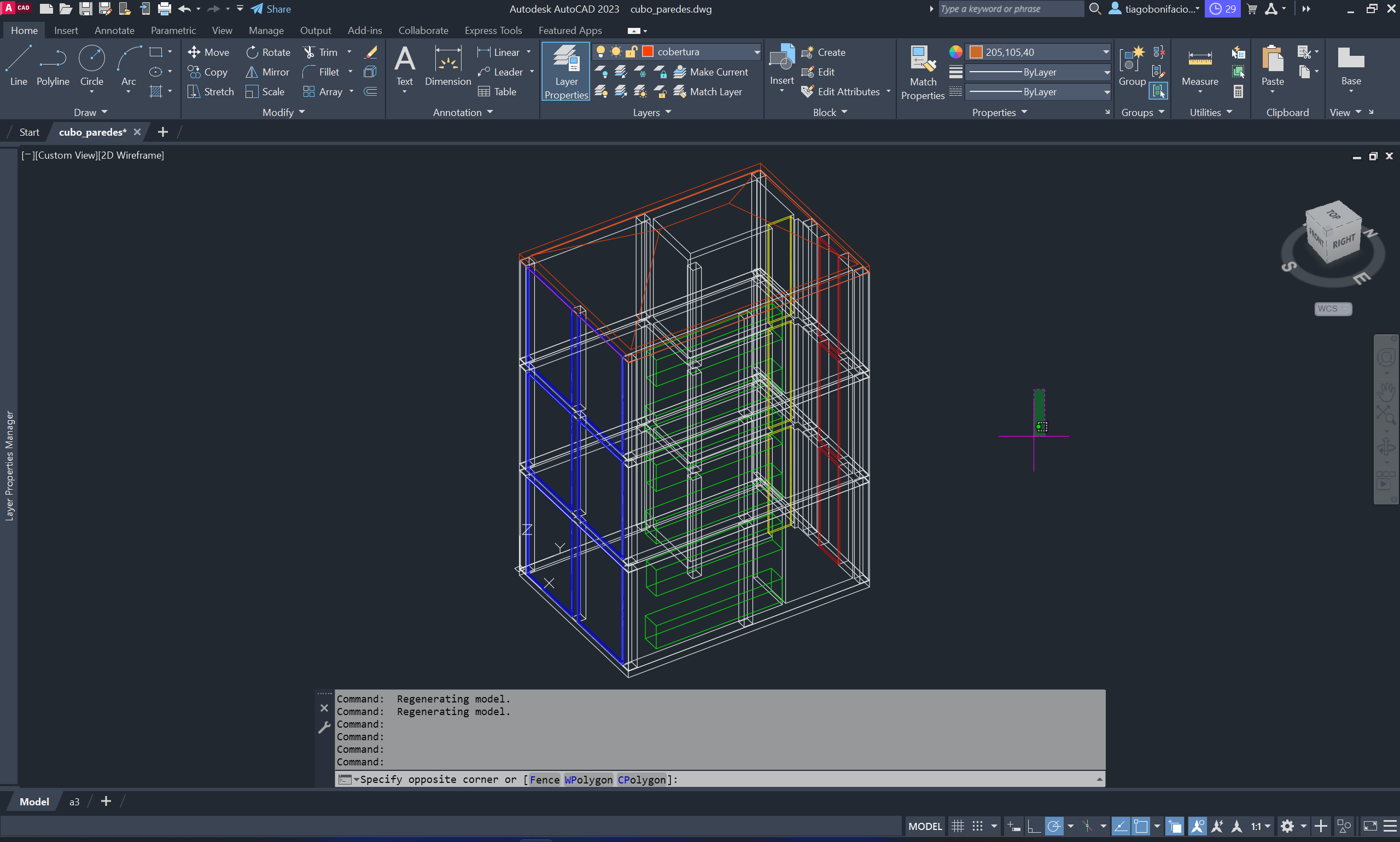Click the Insert block icon
Viewport: 1400px width, 842px height.
pos(781,60)
